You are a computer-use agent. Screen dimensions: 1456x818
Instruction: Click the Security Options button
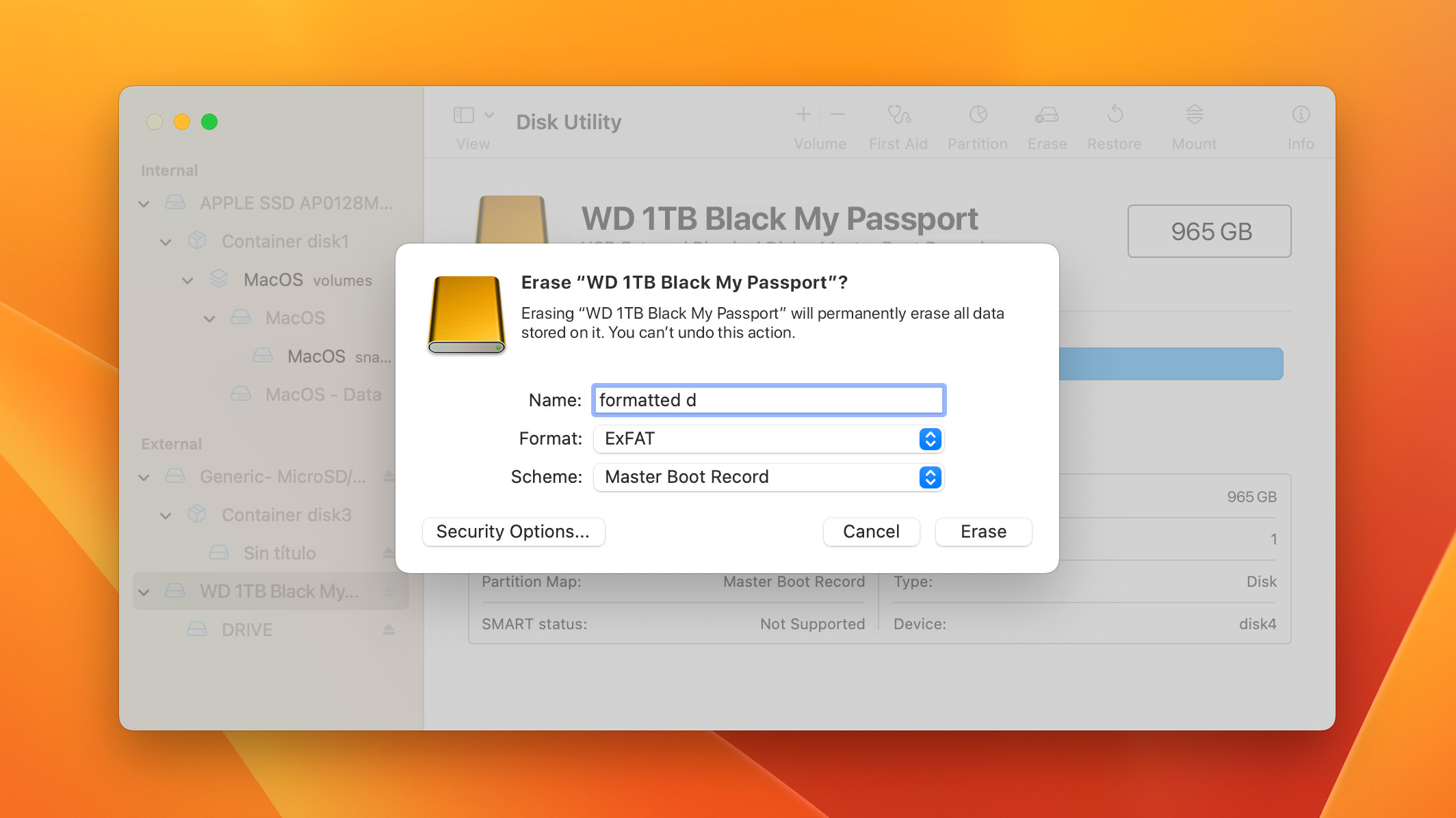tap(513, 531)
